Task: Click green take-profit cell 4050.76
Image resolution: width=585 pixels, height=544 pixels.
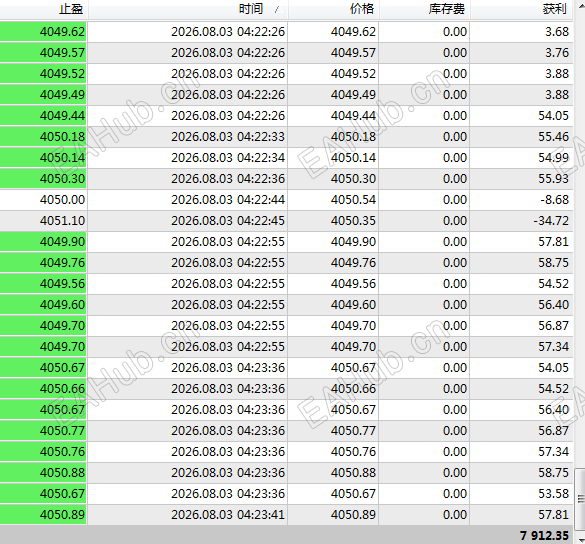Action: tap(43, 451)
